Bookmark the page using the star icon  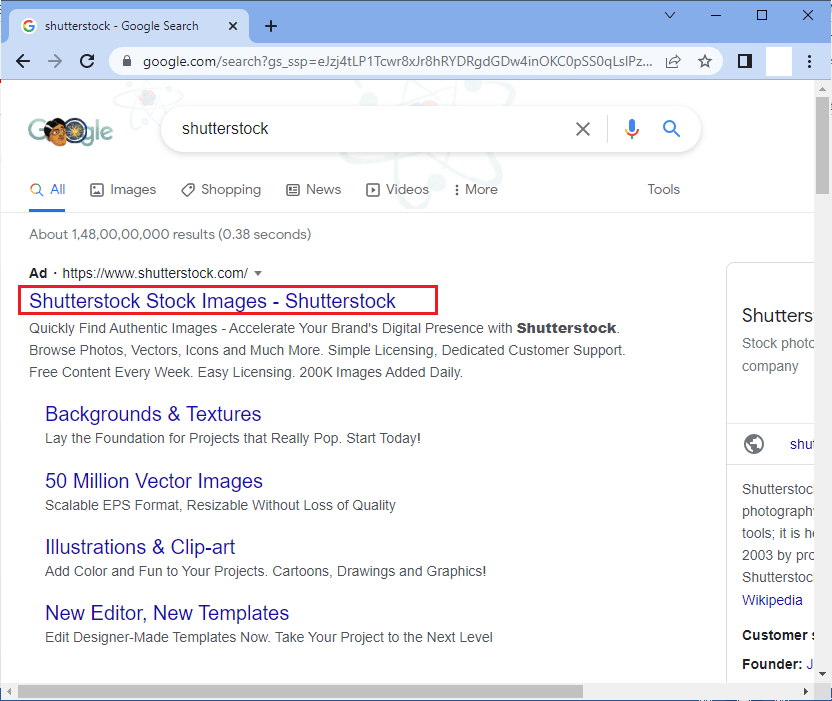[705, 61]
